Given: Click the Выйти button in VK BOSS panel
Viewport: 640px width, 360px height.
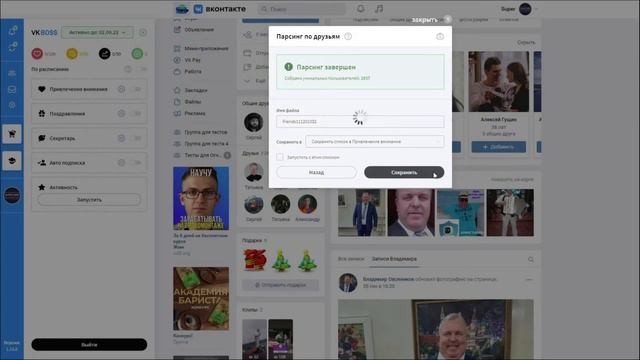Looking at the screenshot, I should pyautogui.click(x=89, y=344).
